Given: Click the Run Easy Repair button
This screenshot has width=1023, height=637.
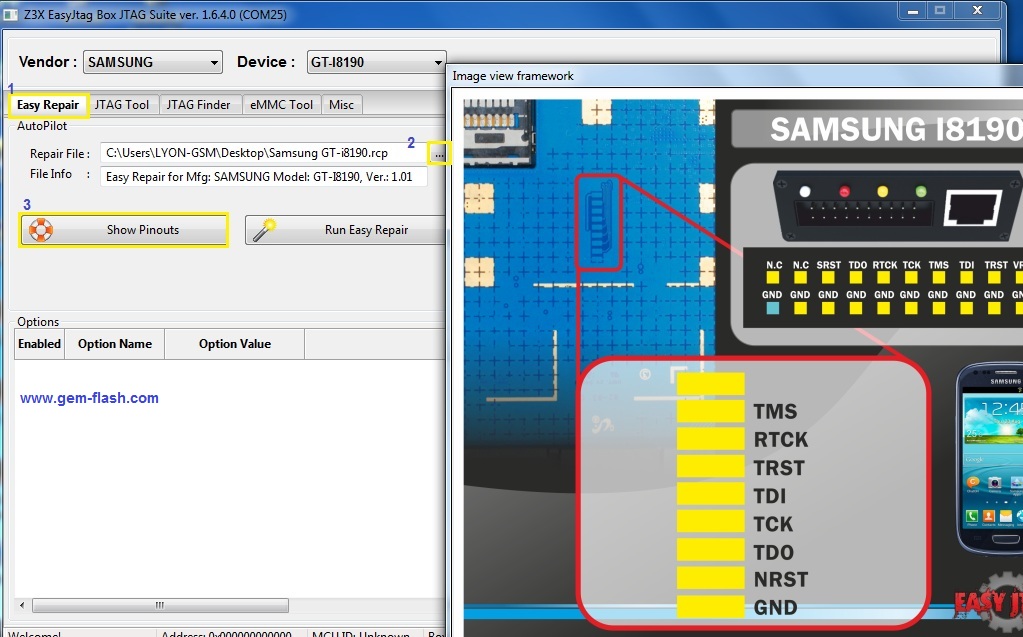Looking at the screenshot, I should point(346,230).
